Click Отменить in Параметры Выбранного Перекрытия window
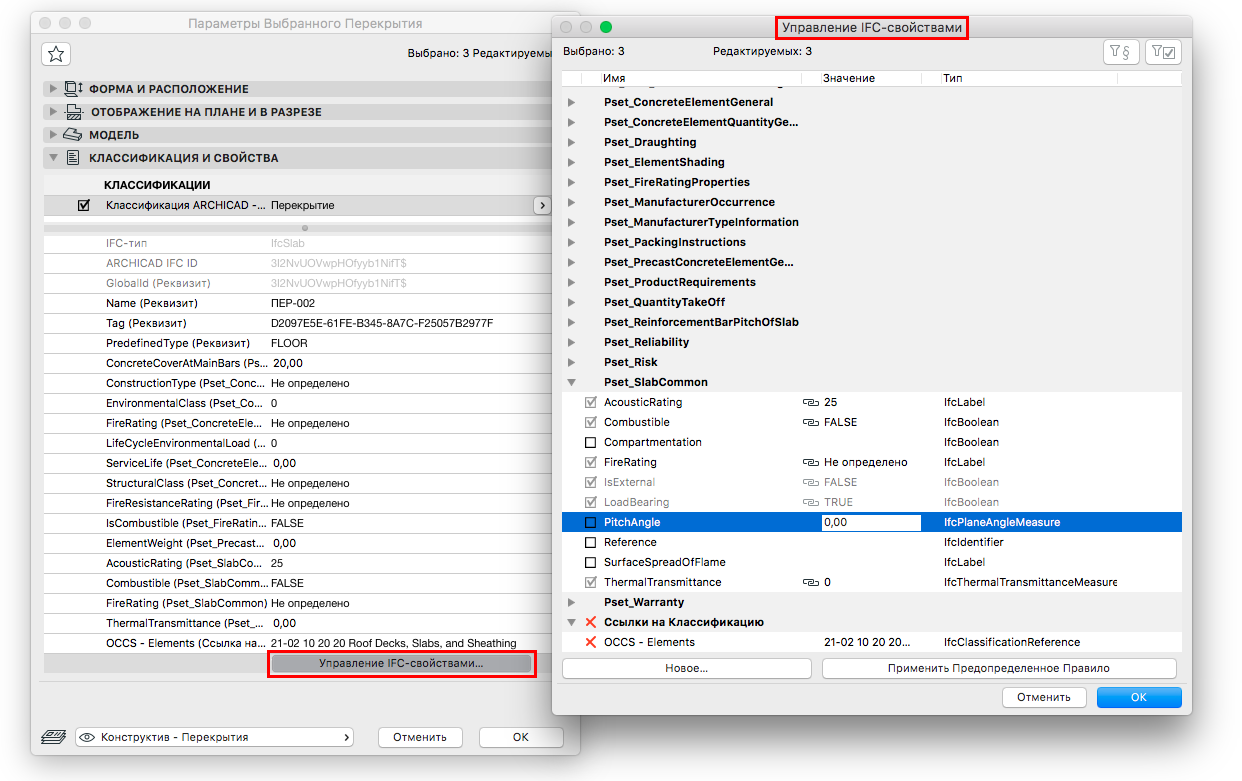The width and height of the screenshot is (1242, 781). 419,737
